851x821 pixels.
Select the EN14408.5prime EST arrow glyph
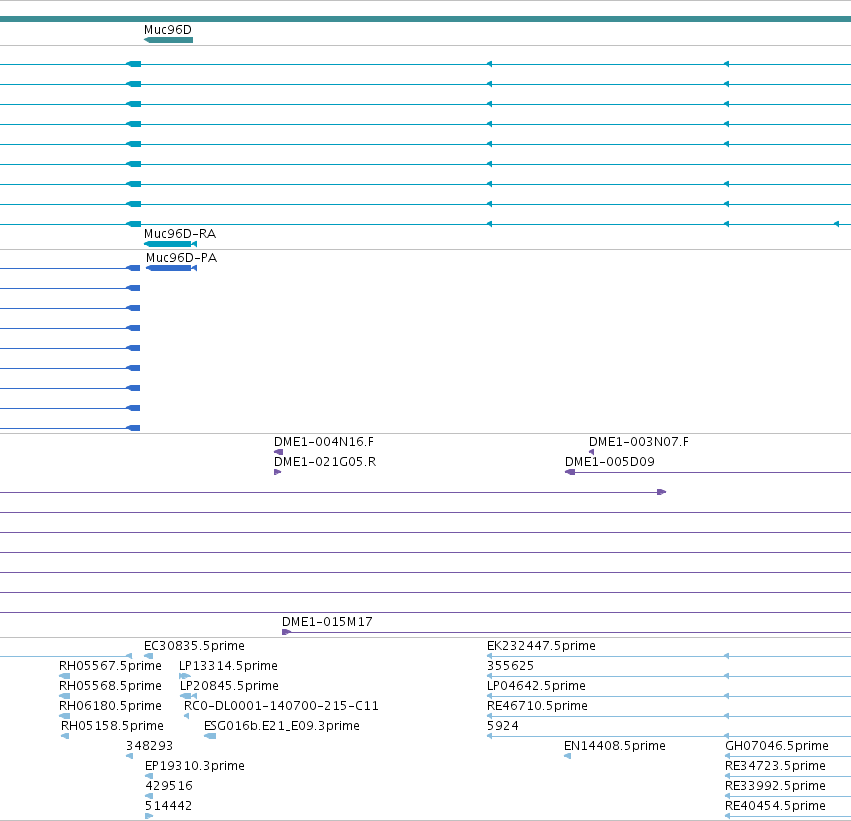568,756
